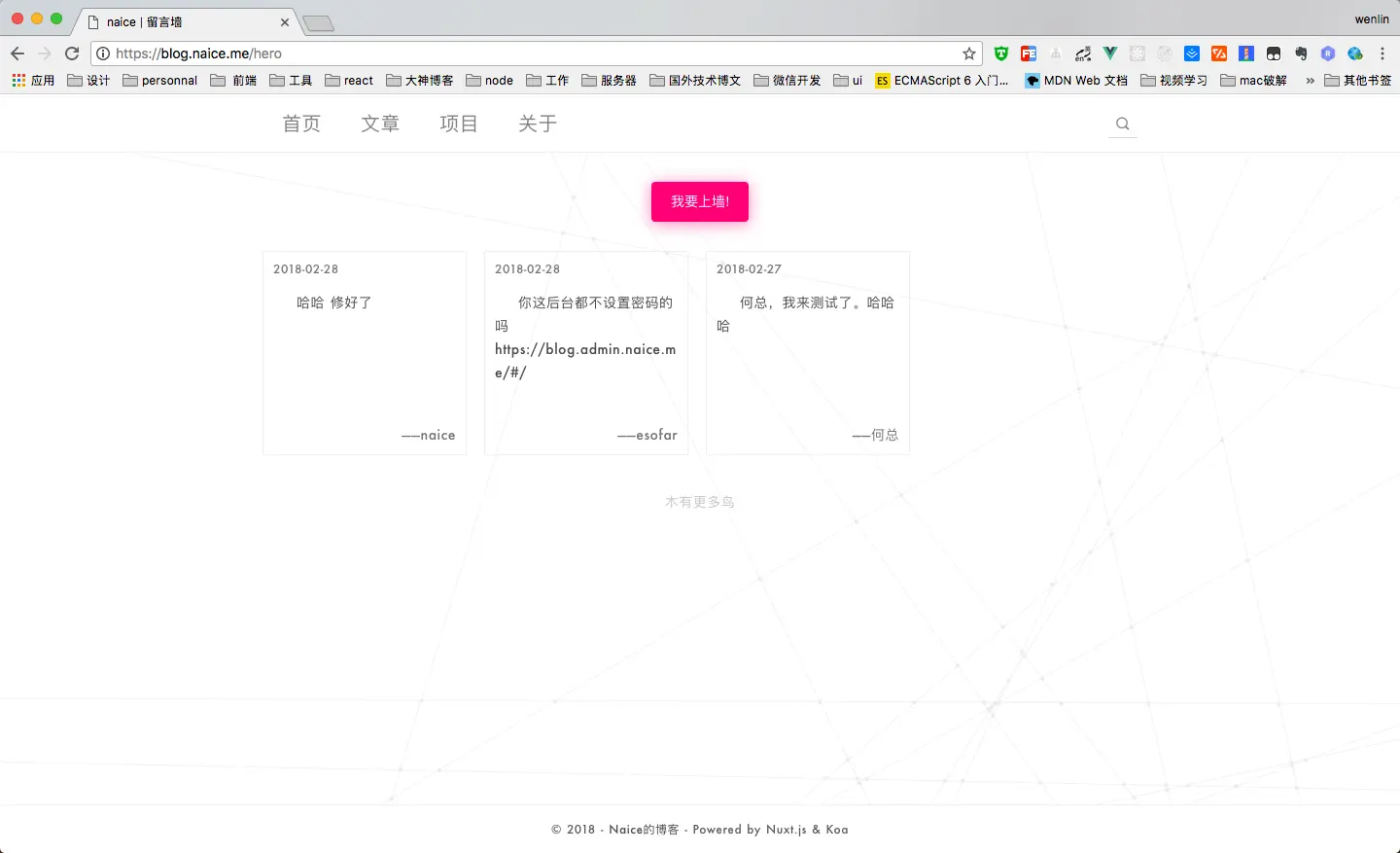
Task: Open Vue devtools extension icon
Action: 1110,53
